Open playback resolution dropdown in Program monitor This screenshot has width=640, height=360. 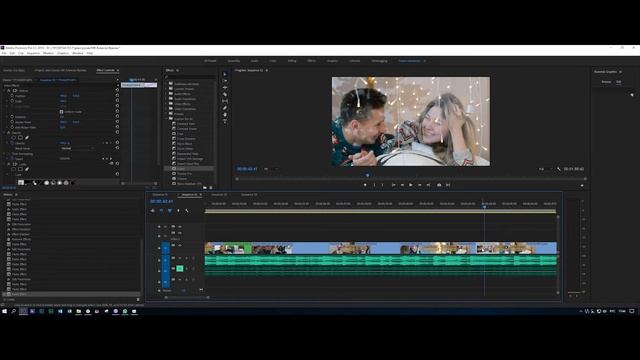tap(544, 169)
